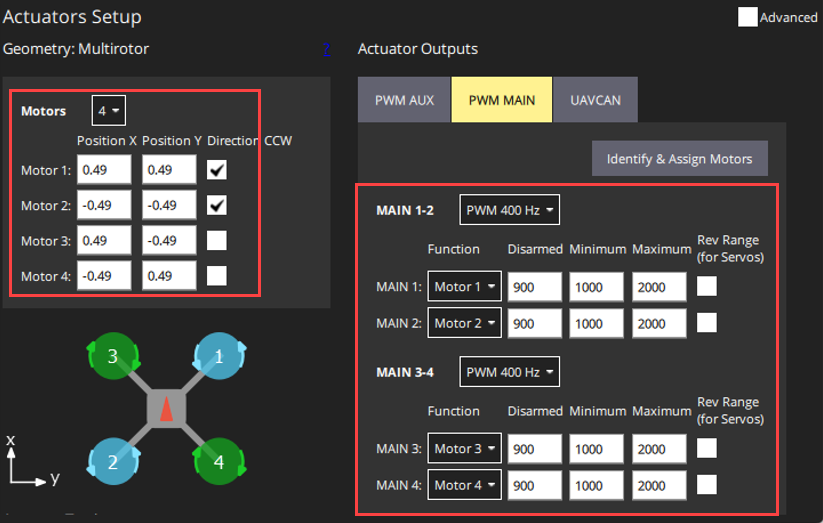The width and height of the screenshot is (823, 523).
Task: Open MAIN 1-2 PWM 400 Hz dropdown
Action: 509,211
